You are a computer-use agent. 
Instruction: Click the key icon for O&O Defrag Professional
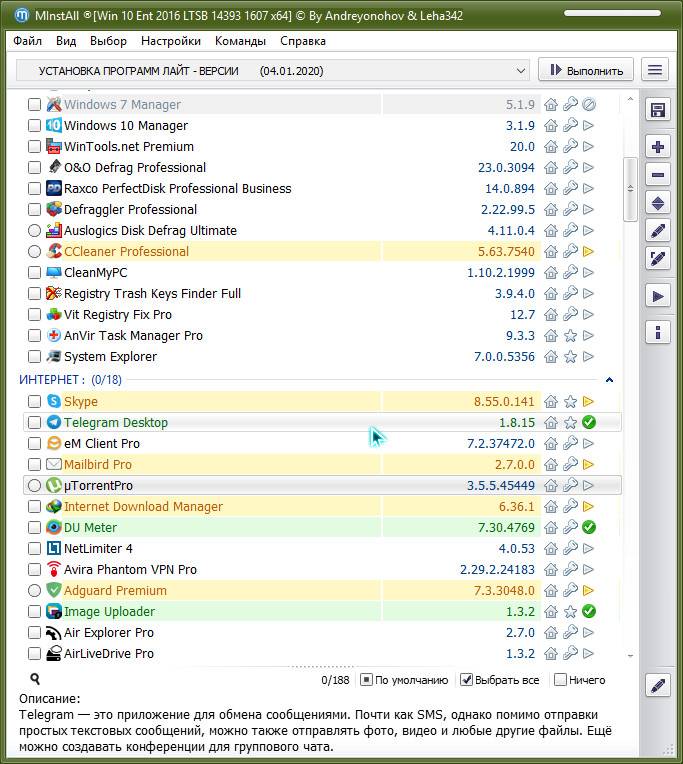(570, 168)
